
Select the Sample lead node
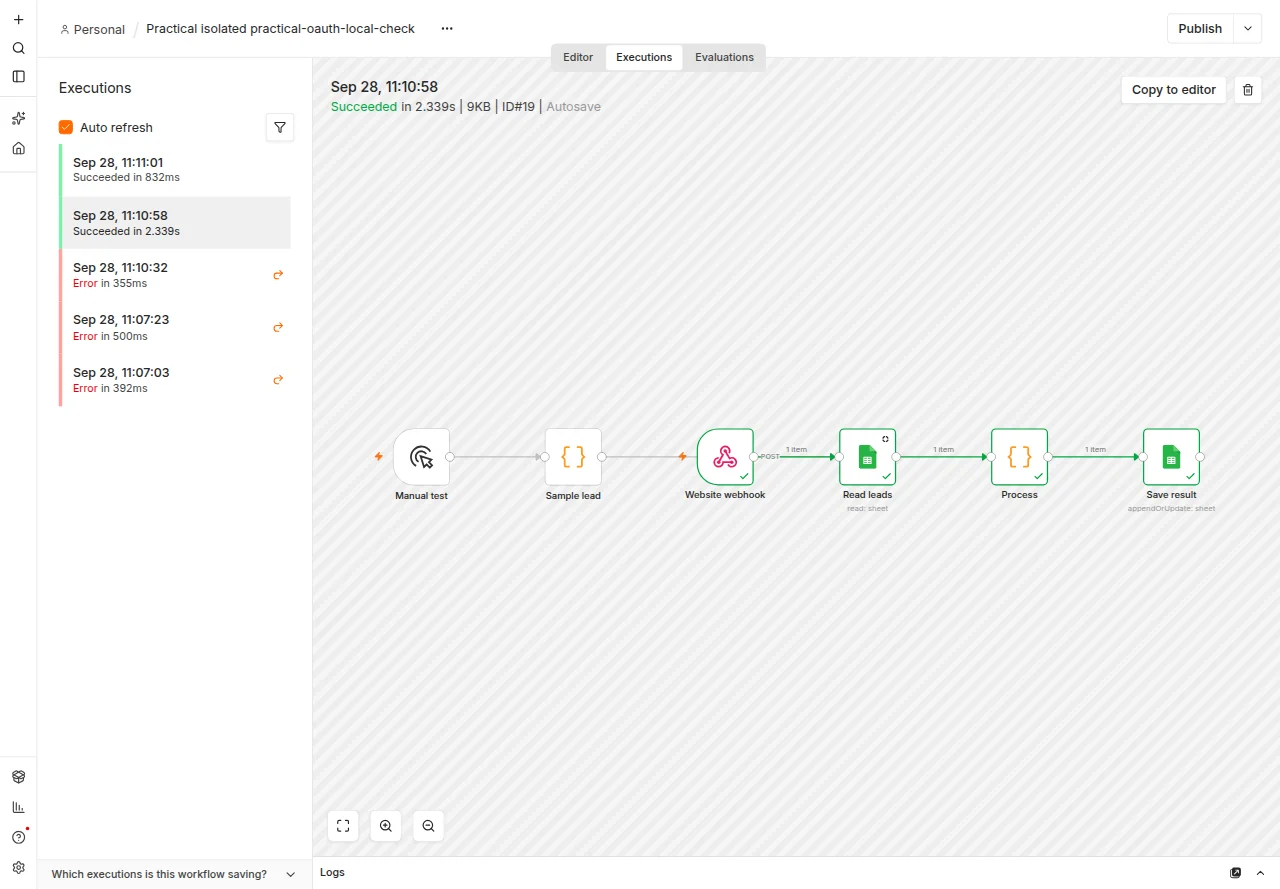coord(573,457)
